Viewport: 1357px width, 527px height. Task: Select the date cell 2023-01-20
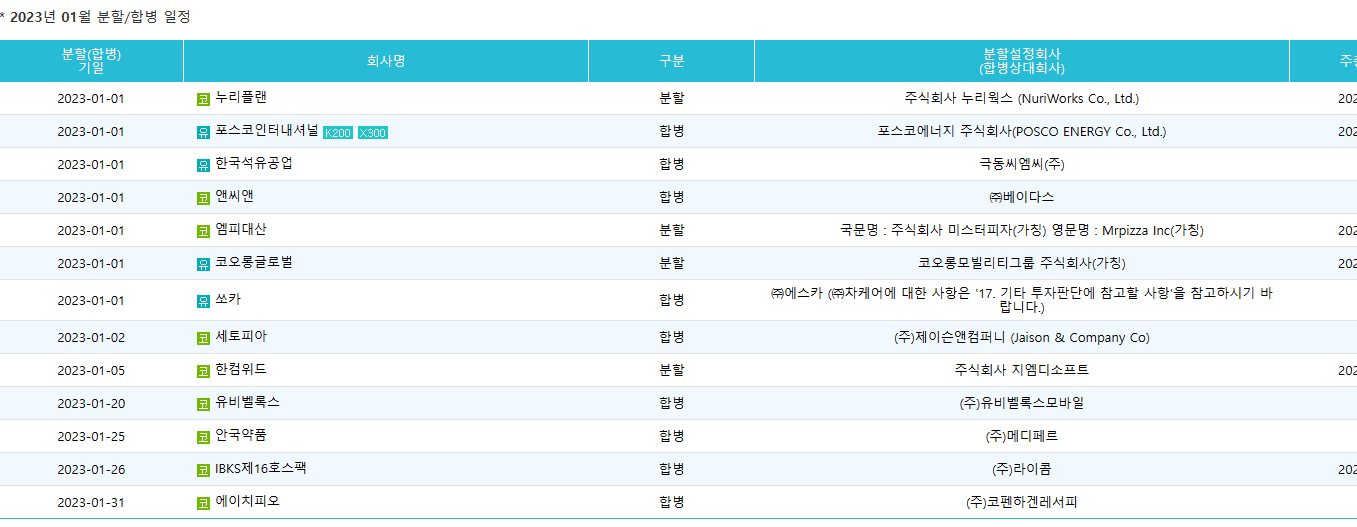(91, 404)
